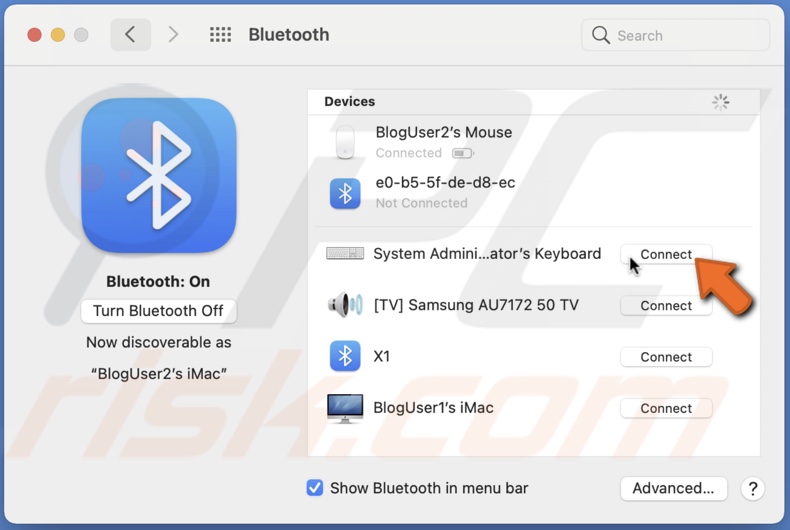Click the X1 Bluetooth device icon
The height and width of the screenshot is (530, 790).
click(345, 356)
